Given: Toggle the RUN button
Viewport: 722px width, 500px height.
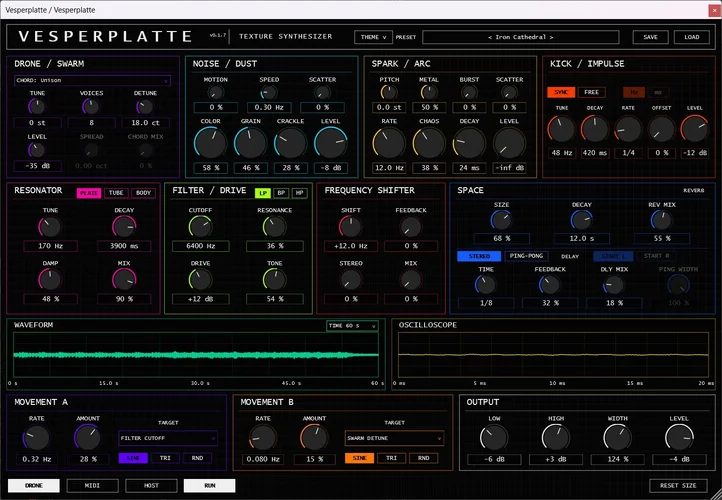Looking at the screenshot, I should [x=210, y=486].
